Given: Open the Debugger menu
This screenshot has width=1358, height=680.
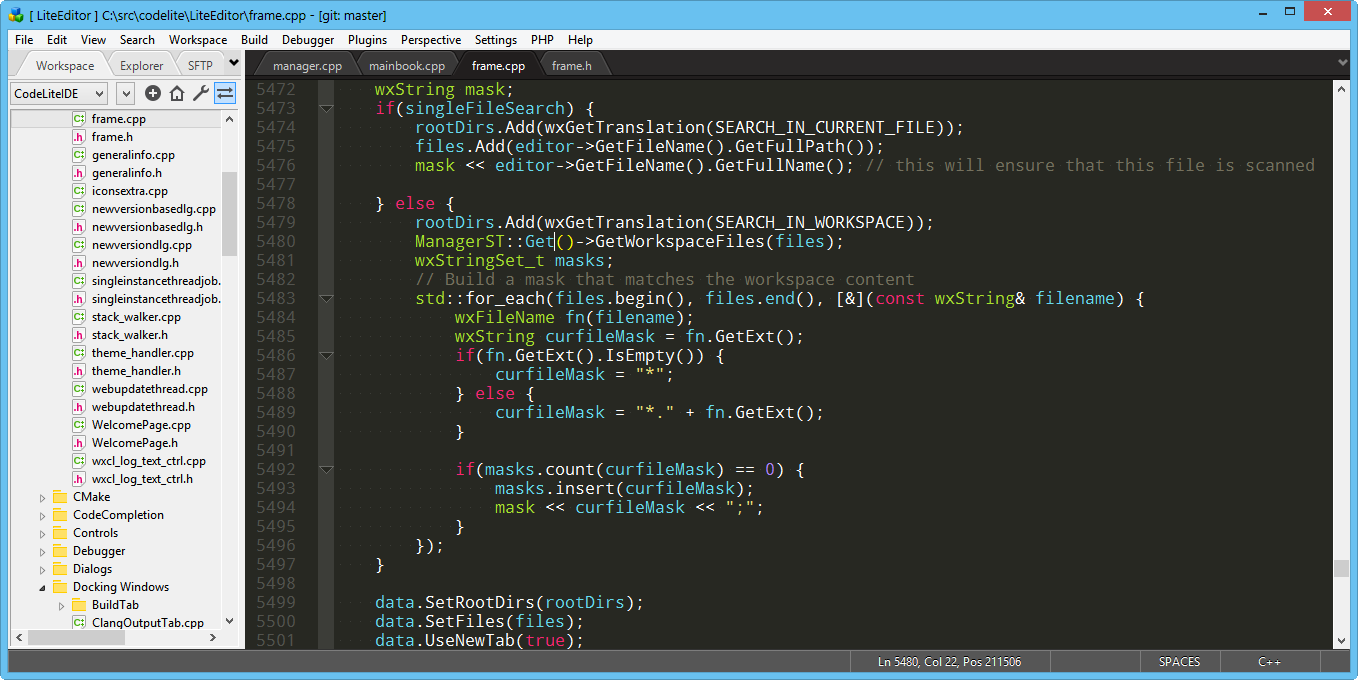Looking at the screenshot, I should [307, 40].
